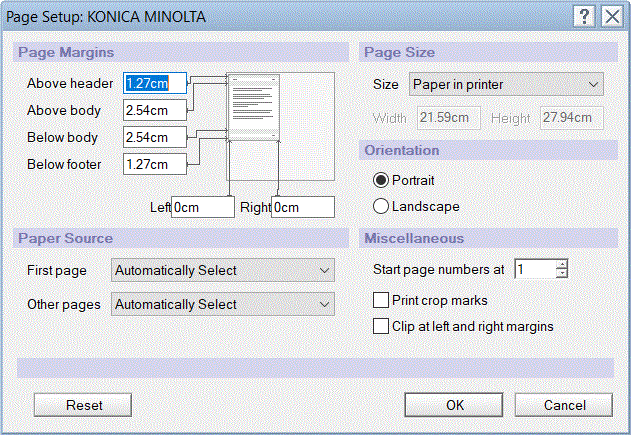631x435 pixels.
Task: Select Landscape orientation
Action: (380, 206)
